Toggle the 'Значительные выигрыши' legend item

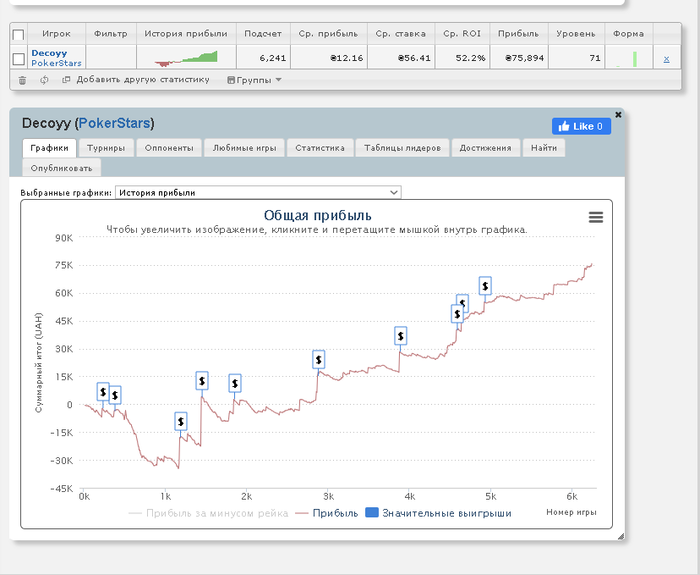click(x=438, y=513)
